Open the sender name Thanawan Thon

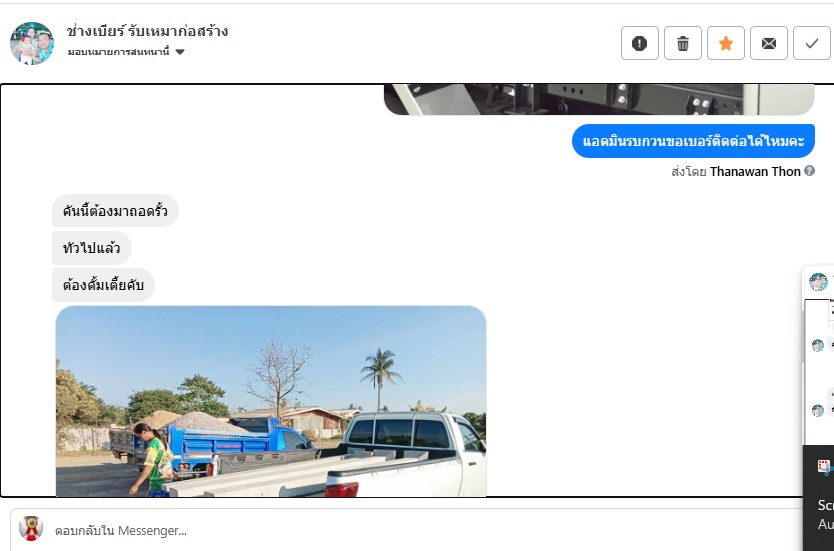coord(755,171)
